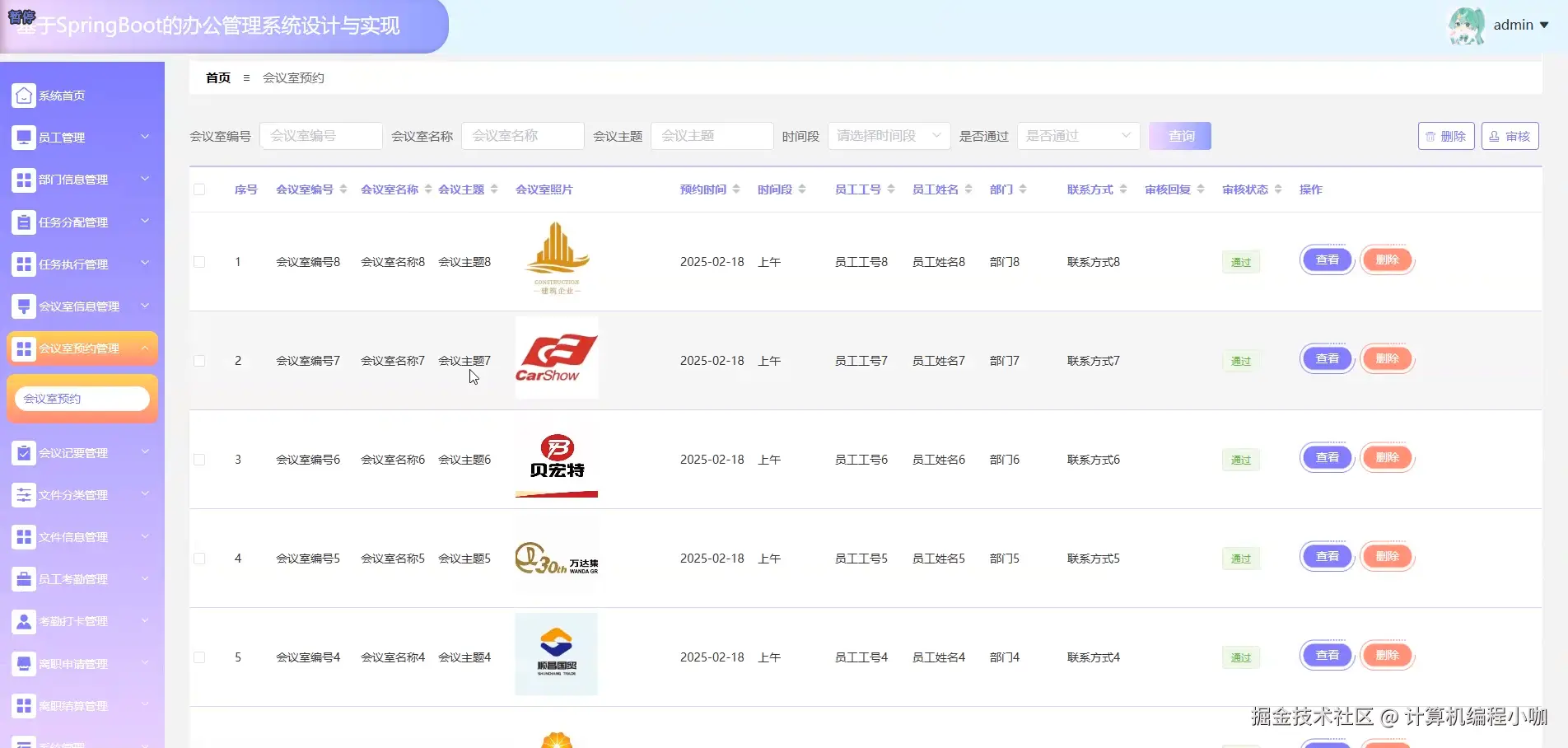
Task: Sort by 会议主题 column arrows
Action: 494,189
